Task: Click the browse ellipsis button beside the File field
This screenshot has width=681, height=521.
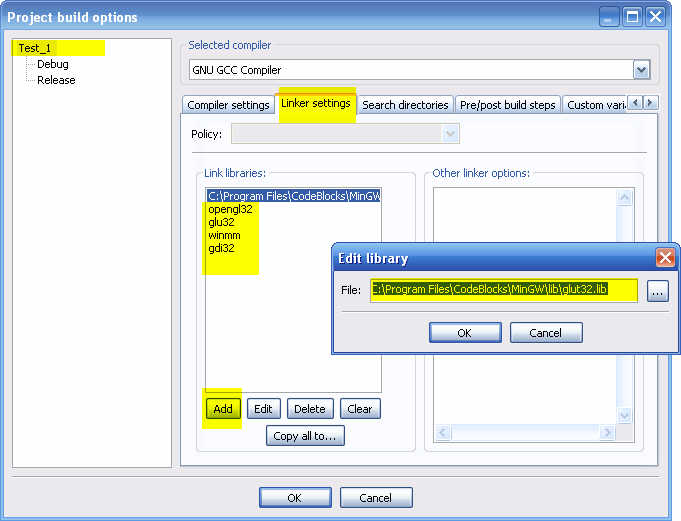Action: click(658, 291)
